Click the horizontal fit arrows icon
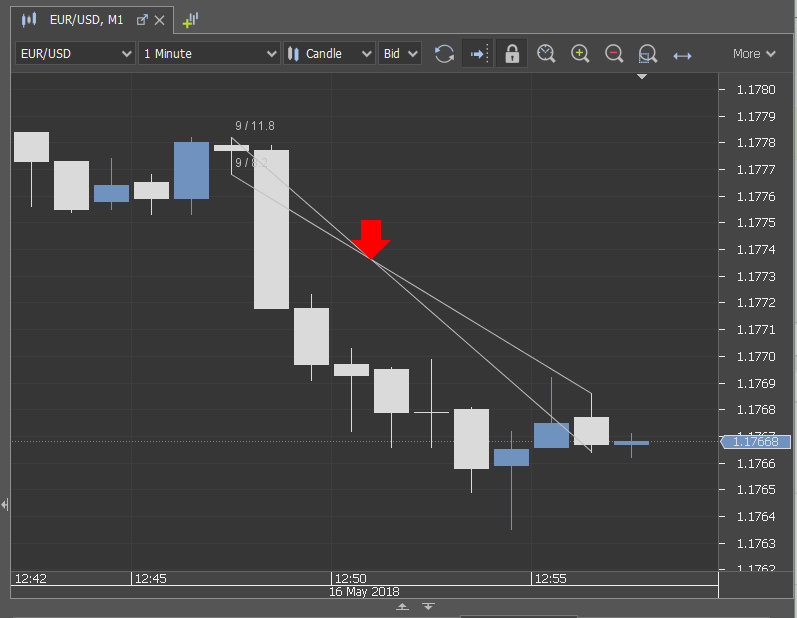 (682, 55)
